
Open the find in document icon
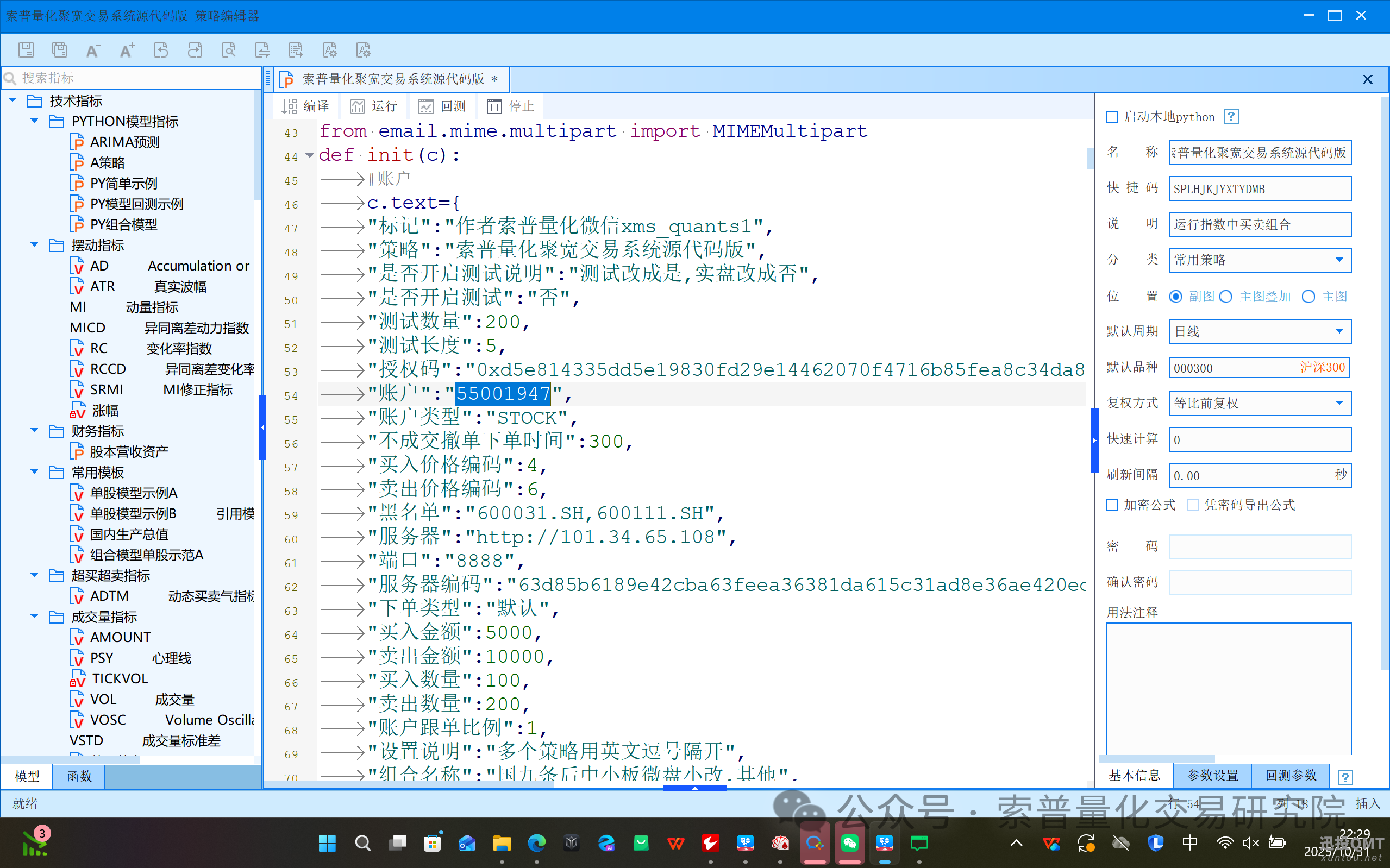coord(229,50)
